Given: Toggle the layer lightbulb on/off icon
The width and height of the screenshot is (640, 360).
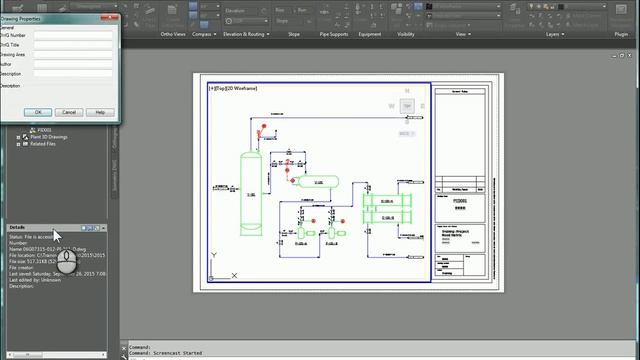Looking at the screenshot, I should pos(531,7).
